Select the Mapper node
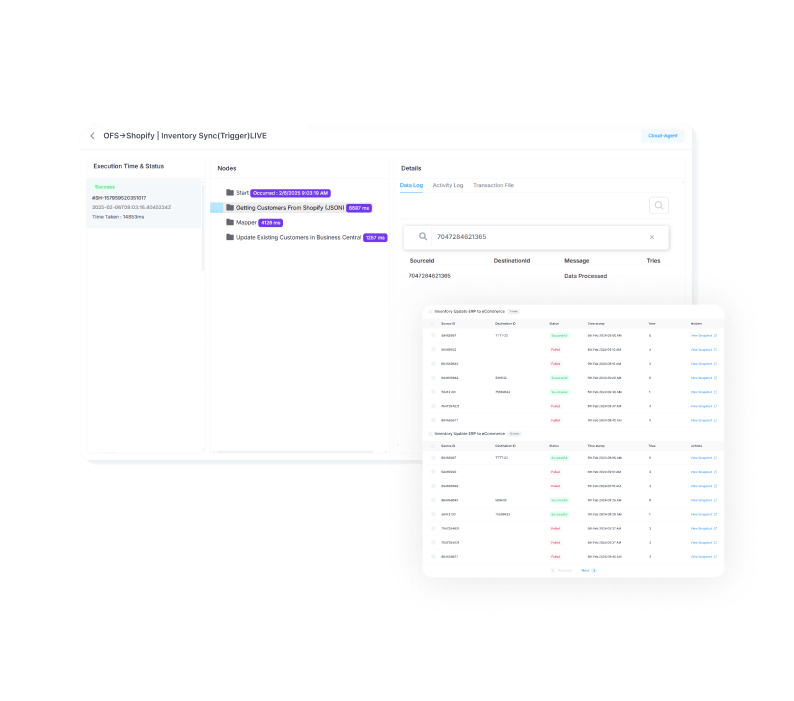Viewport: 794px width, 701px height. (246, 222)
